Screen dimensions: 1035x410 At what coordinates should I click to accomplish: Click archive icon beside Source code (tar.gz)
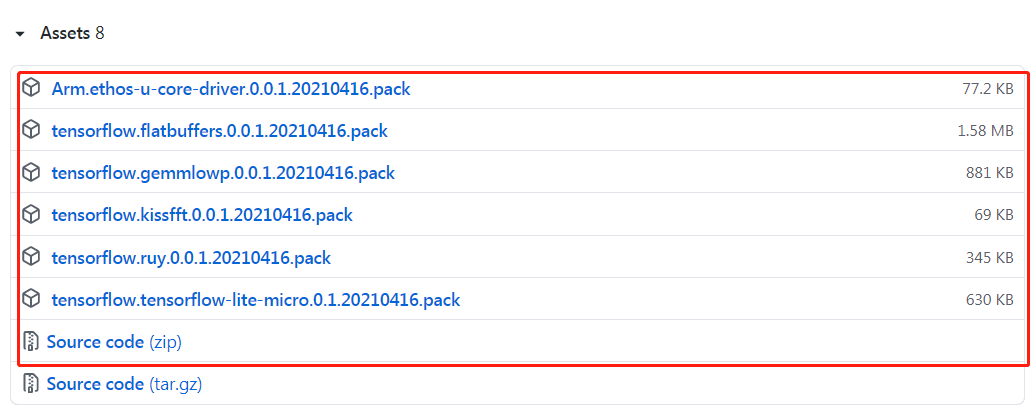pyautogui.click(x=31, y=383)
